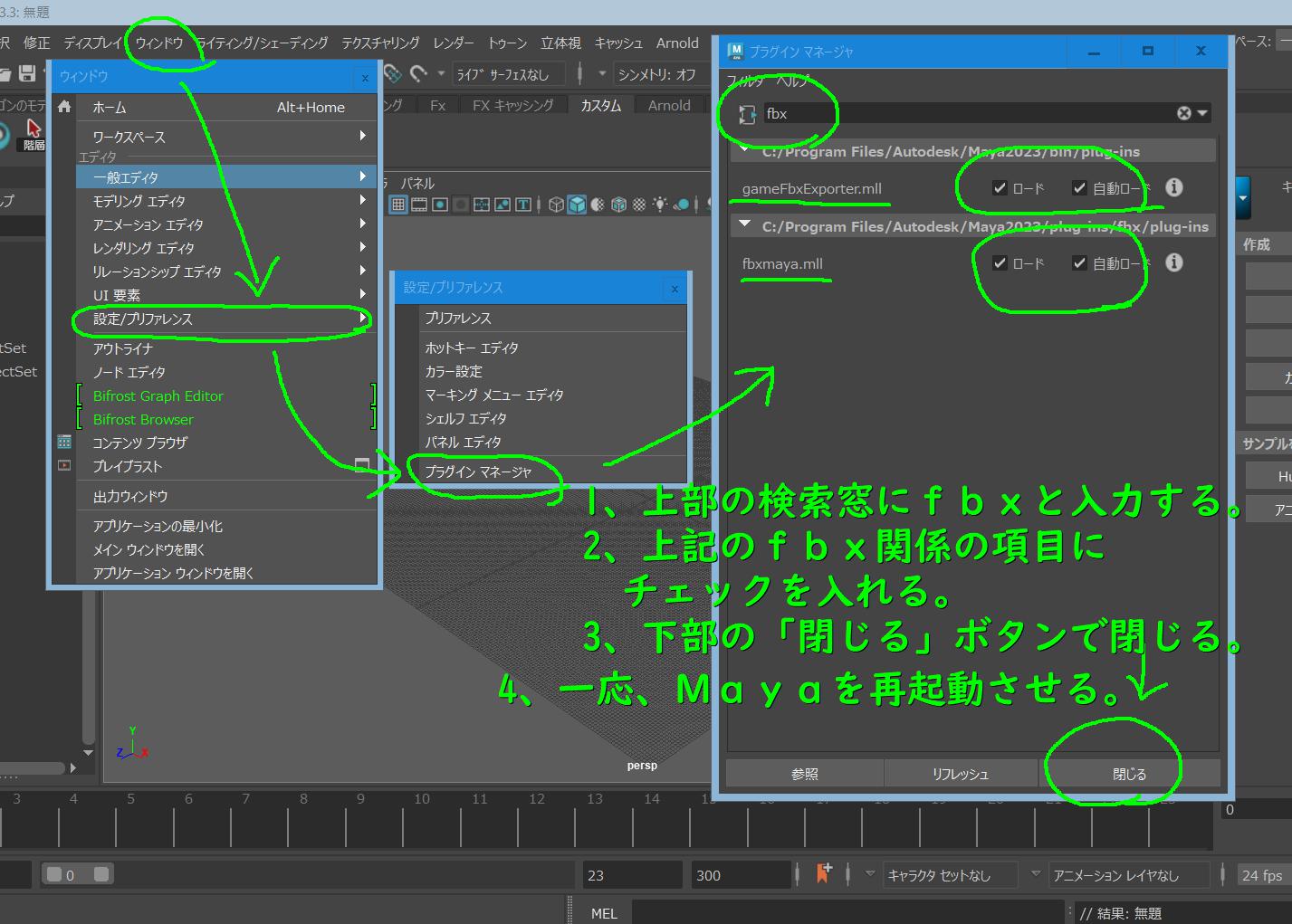1292x924 pixels.
Task: Click the save scene floppy icon
Action: click(x=27, y=73)
